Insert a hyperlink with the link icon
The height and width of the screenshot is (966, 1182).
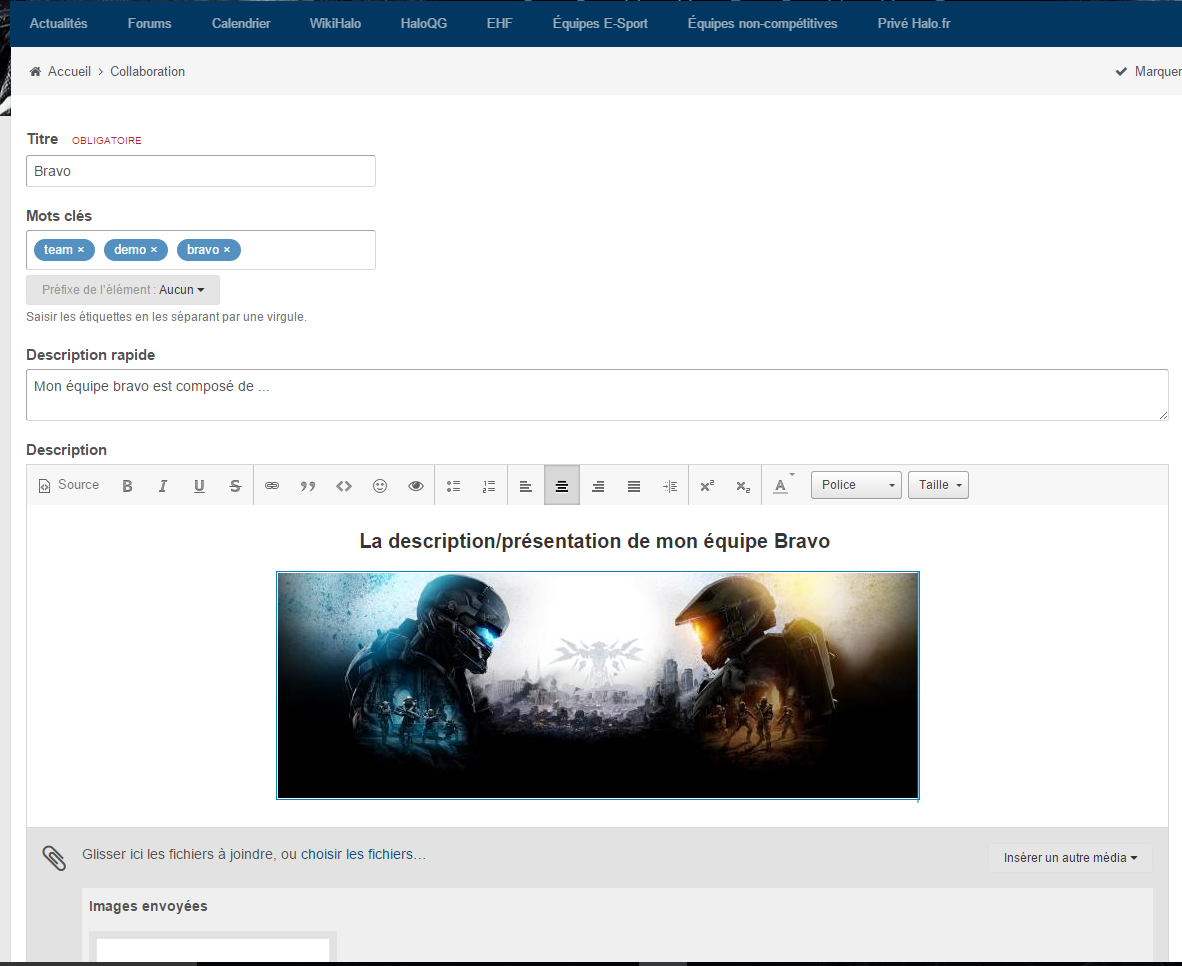point(272,486)
